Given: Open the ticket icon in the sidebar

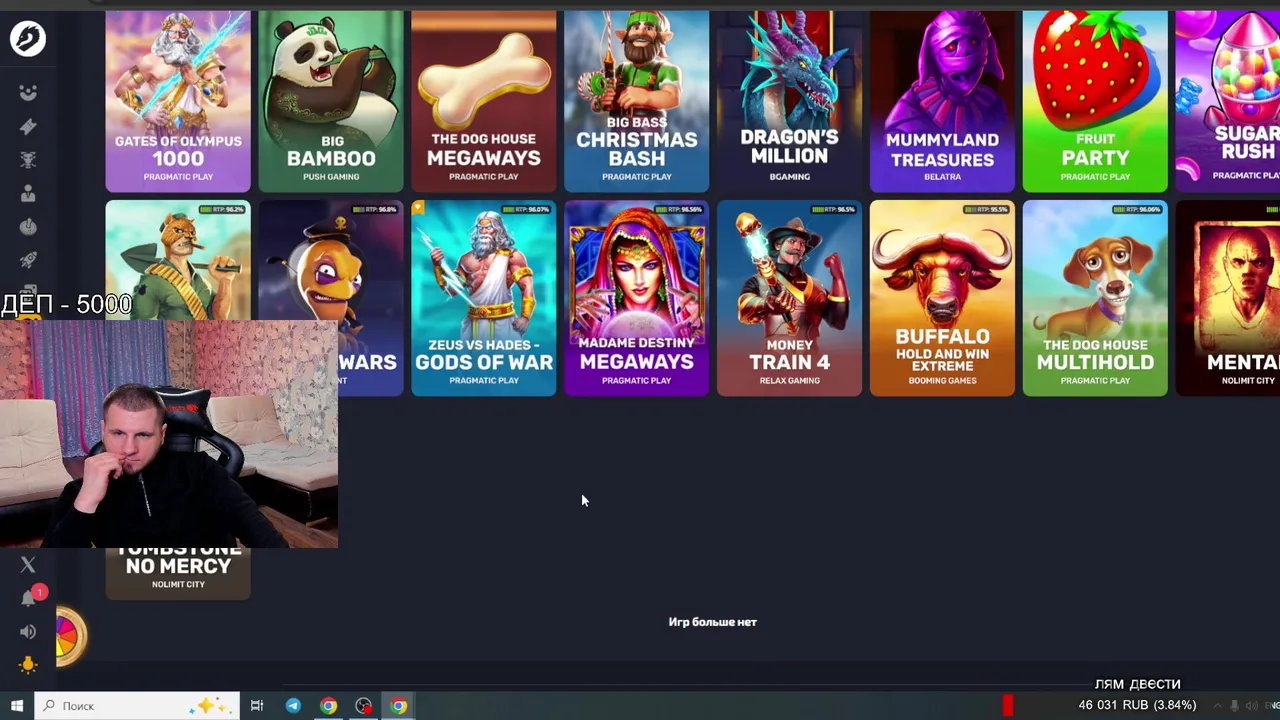Looking at the screenshot, I should (x=28, y=126).
